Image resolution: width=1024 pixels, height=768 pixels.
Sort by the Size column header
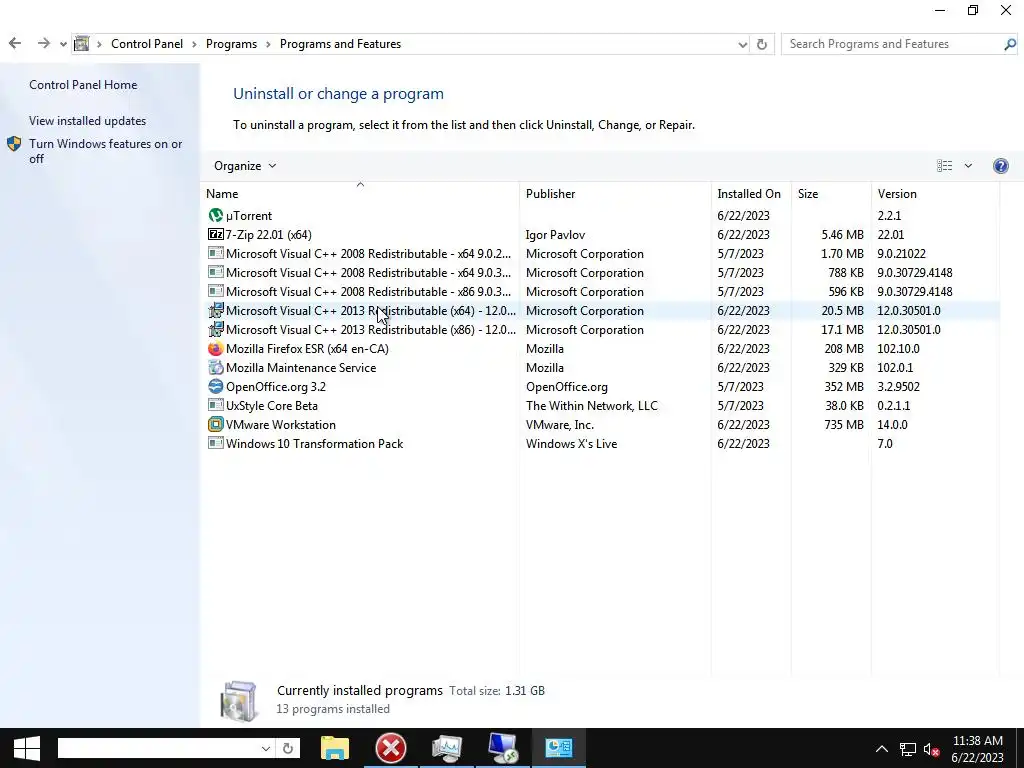click(831, 194)
